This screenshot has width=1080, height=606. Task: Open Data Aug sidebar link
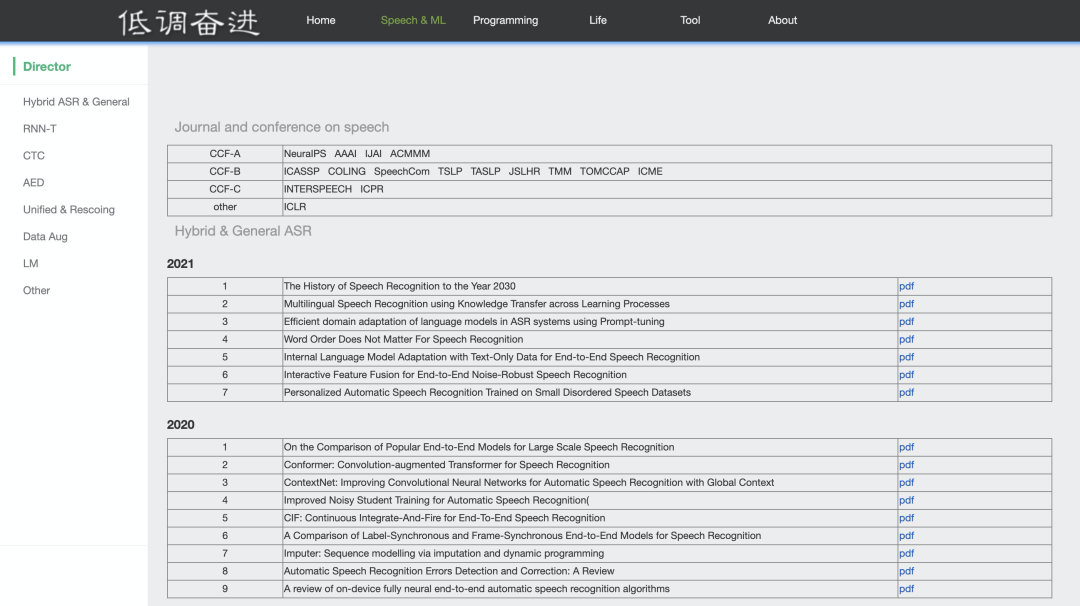click(x=45, y=236)
